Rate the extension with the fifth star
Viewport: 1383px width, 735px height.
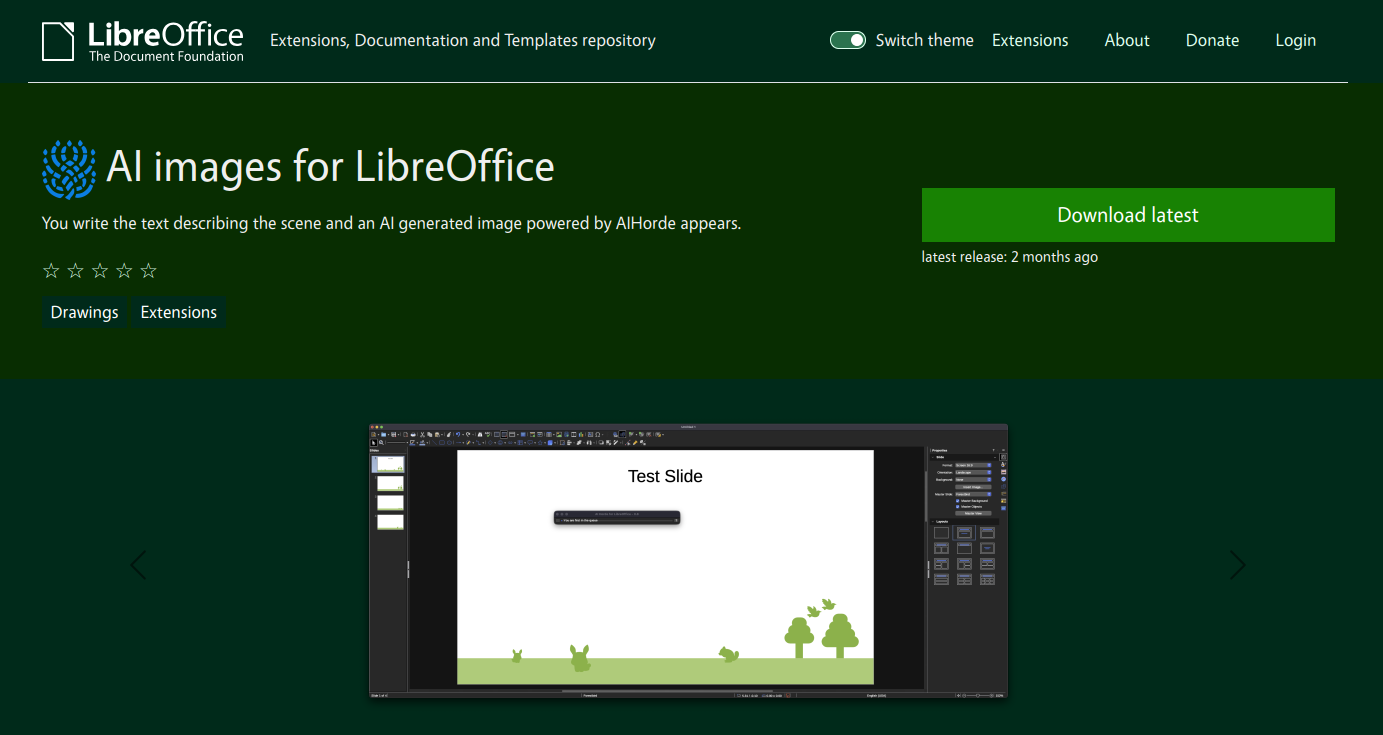pyautogui.click(x=149, y=271)
